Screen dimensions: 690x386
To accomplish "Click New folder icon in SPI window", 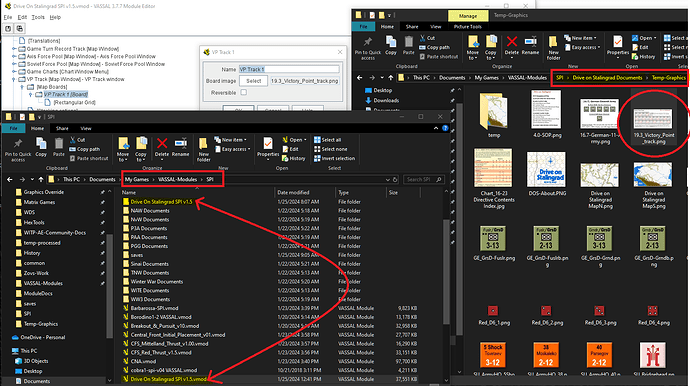I will [x=203, y=150].
